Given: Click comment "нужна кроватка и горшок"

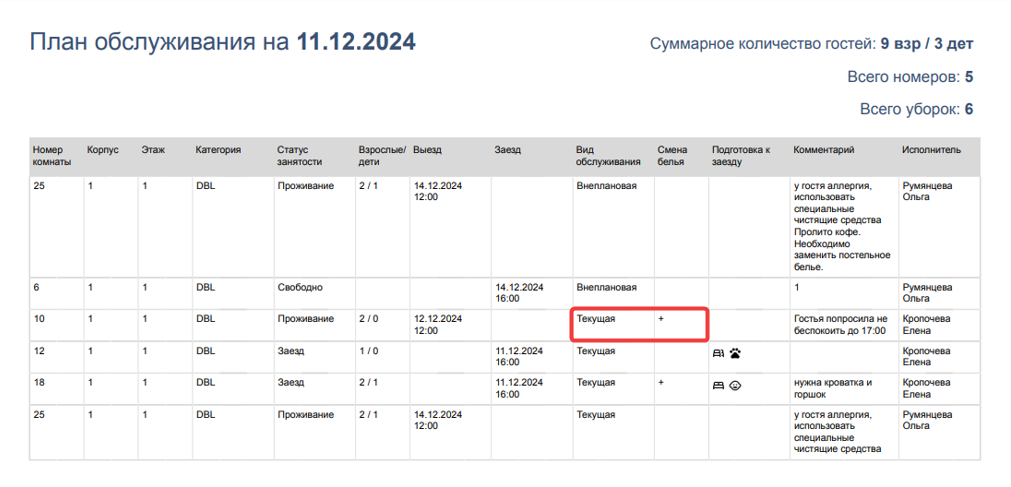Looking at the screenshot, I should [x=833, y=388].
